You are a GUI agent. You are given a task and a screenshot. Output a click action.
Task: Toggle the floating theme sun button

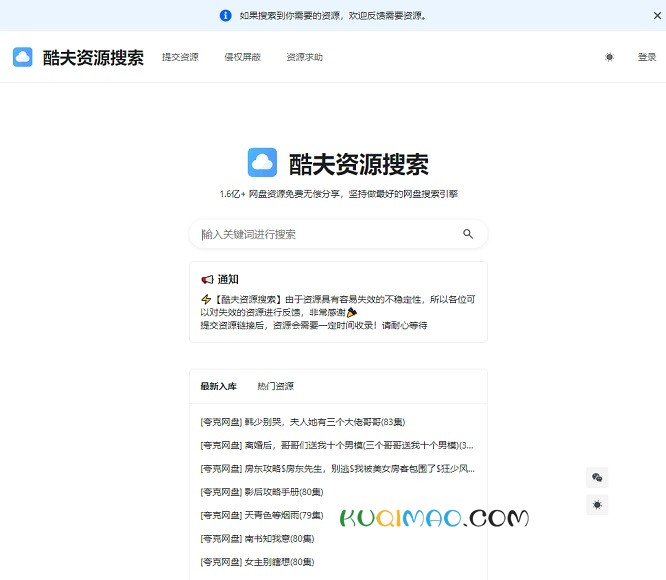(597, 505)
